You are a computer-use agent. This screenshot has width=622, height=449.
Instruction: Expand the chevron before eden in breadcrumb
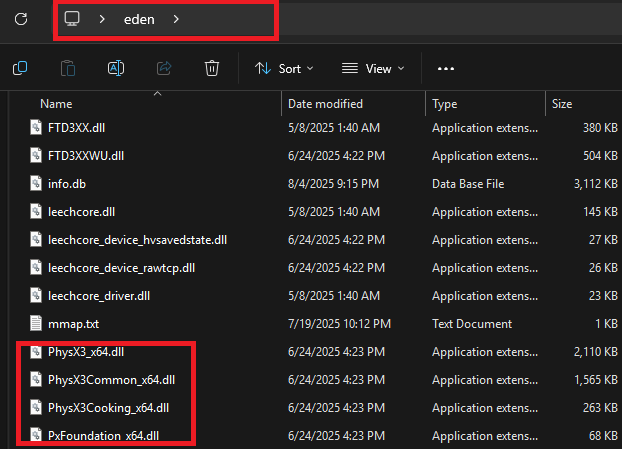point(100,19)
